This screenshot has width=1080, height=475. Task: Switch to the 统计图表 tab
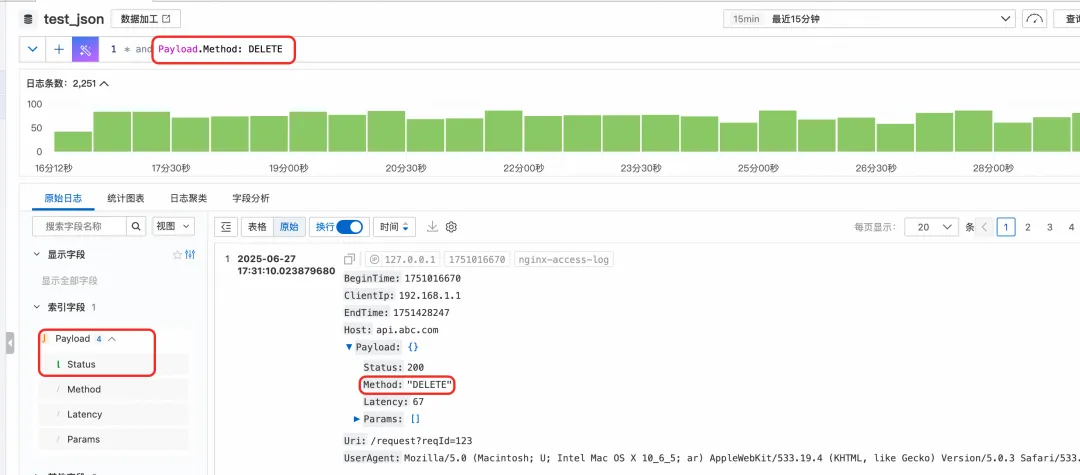coord(125,198)
